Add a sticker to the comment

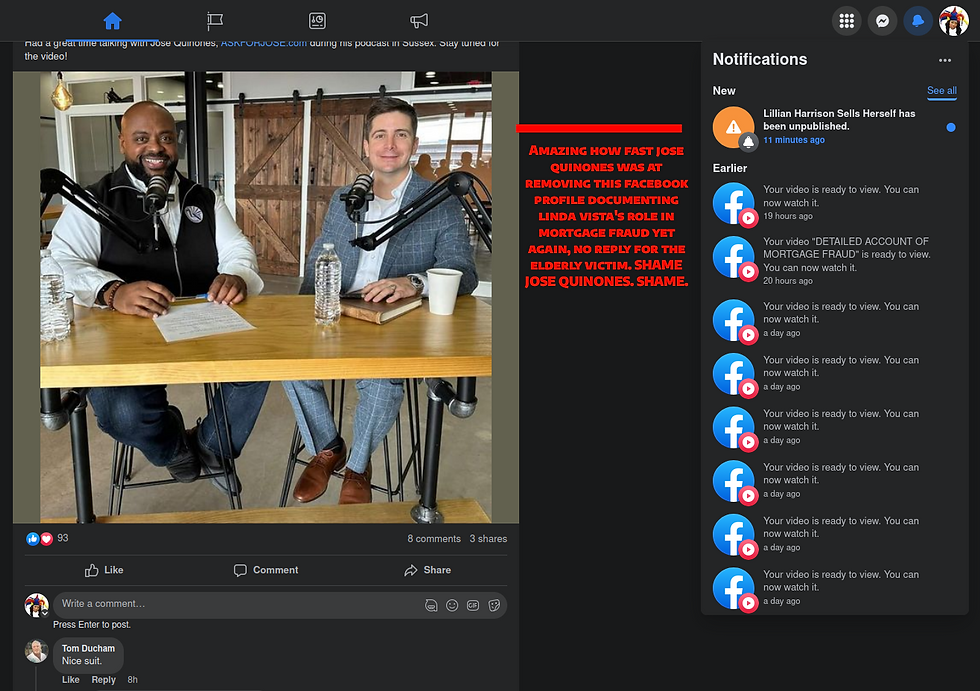494,605
